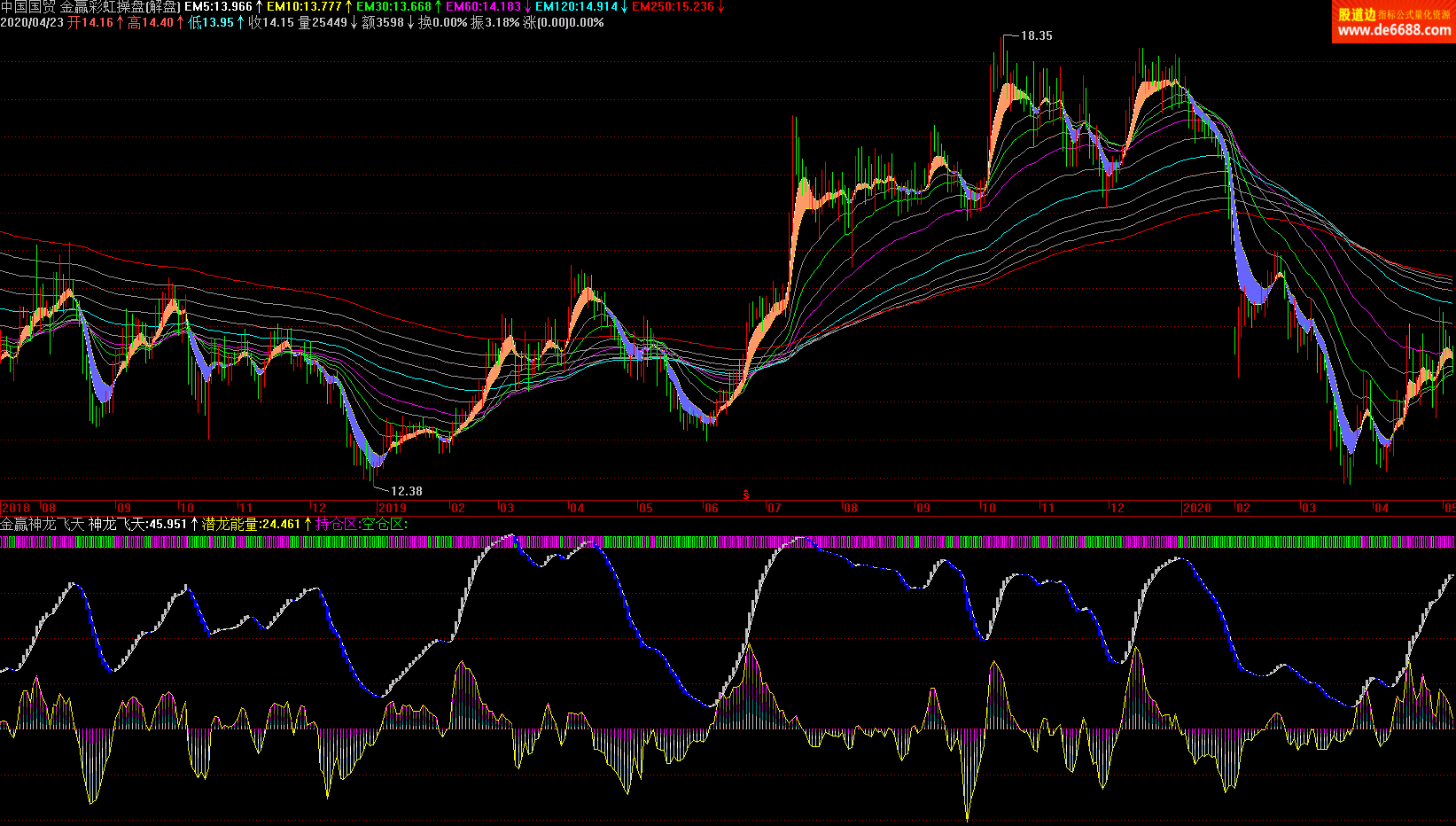The width and height of the screenshot is (1456, 826).
Task: Click the magenta EM60:14.183 label
Action: (483, 7)
